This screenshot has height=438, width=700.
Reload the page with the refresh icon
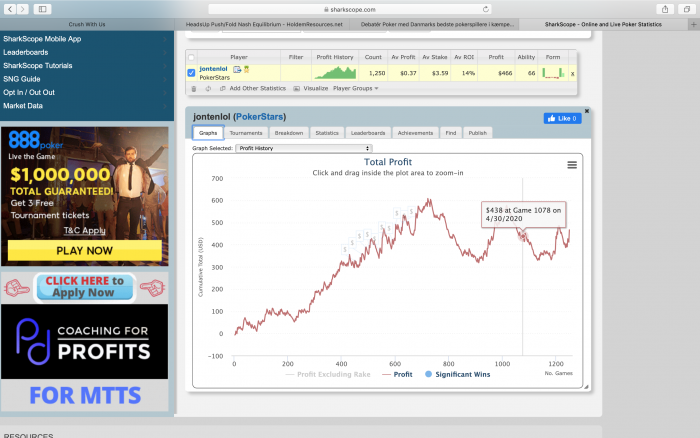tap(486, 9)
